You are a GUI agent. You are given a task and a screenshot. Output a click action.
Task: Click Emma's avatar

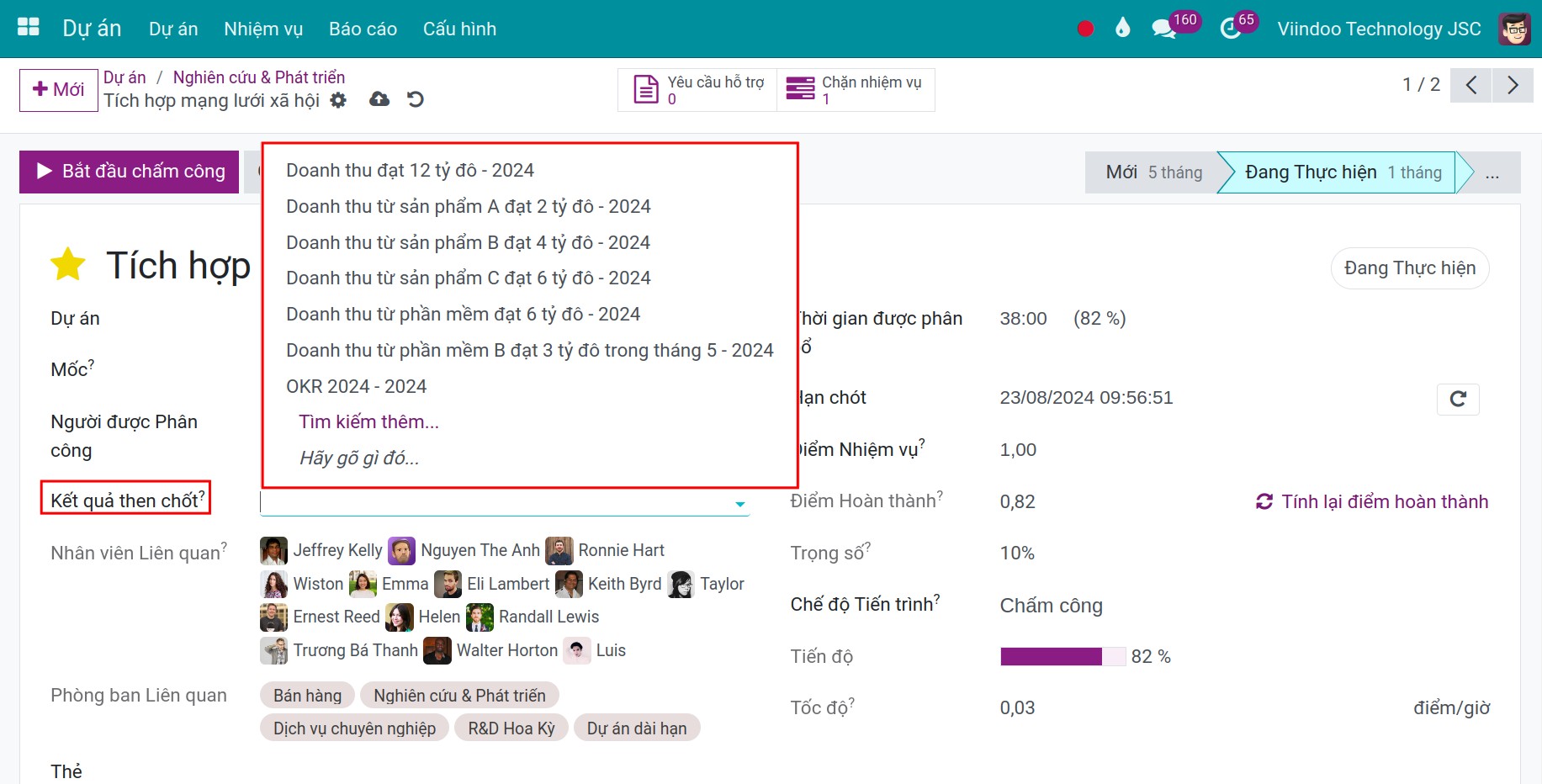click(x=363, y=584)
